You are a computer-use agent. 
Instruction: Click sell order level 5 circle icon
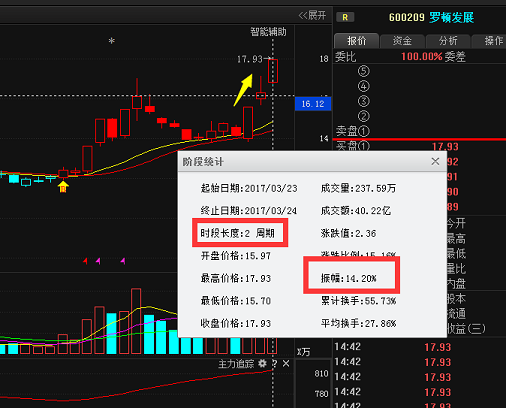coord(363,71)
